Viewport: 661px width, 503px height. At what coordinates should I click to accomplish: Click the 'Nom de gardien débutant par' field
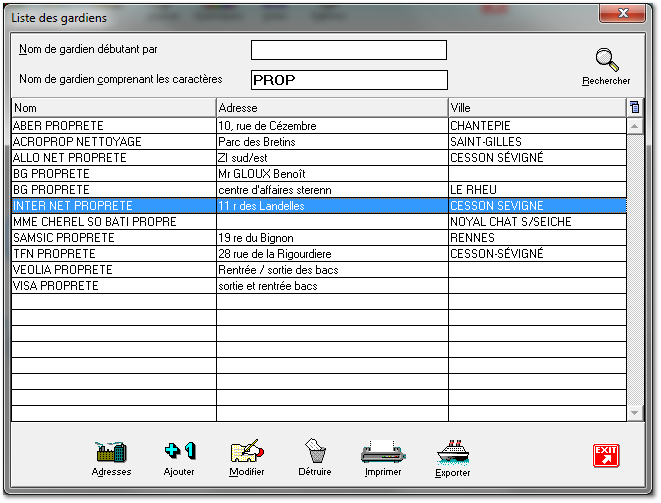click(348, 50)
